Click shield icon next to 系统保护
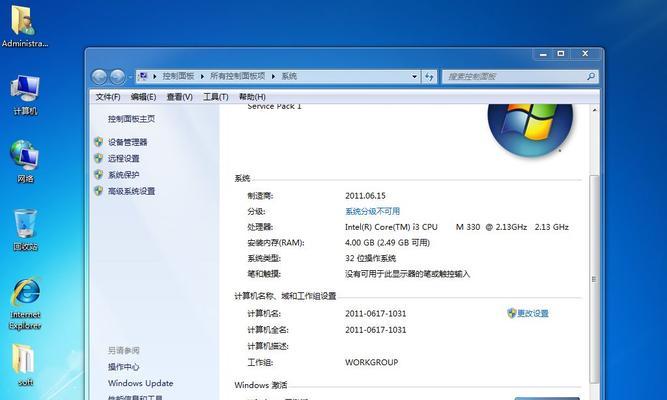667x400 pixels. tap(99, 174)
